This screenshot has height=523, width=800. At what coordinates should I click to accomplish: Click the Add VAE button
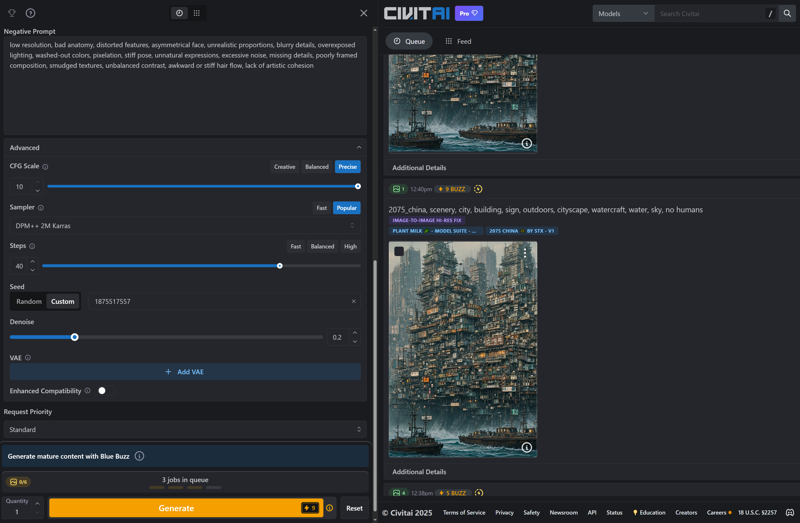click(184, 372)
